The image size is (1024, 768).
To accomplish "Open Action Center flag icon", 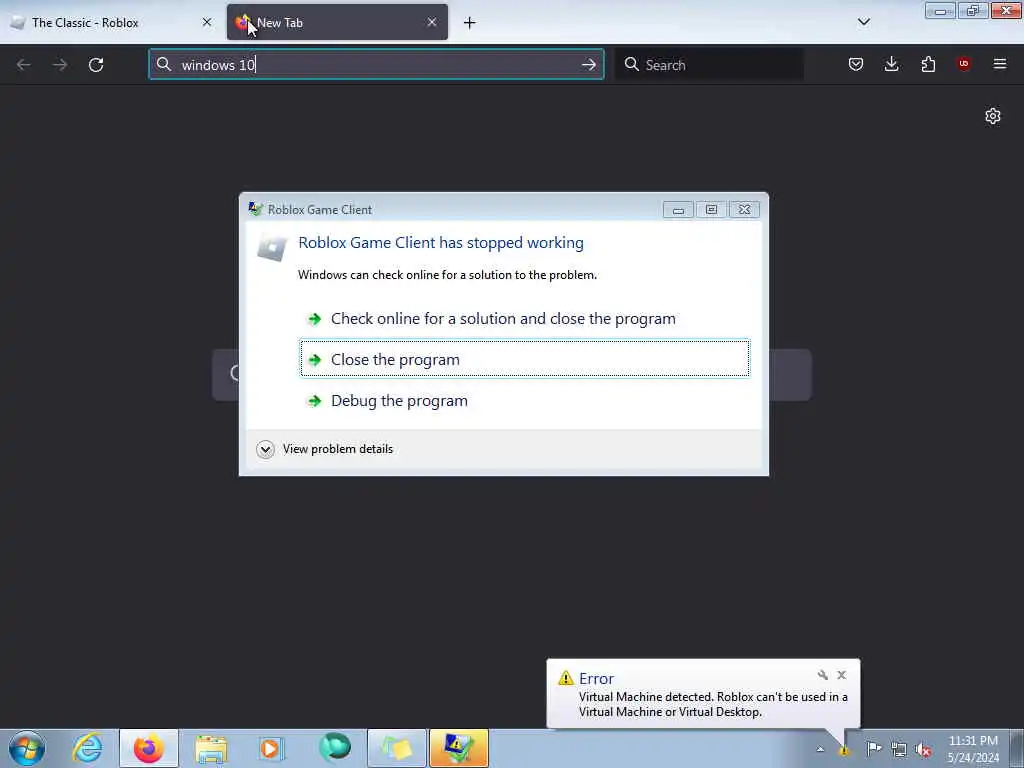I will click(x=874, y=749).
